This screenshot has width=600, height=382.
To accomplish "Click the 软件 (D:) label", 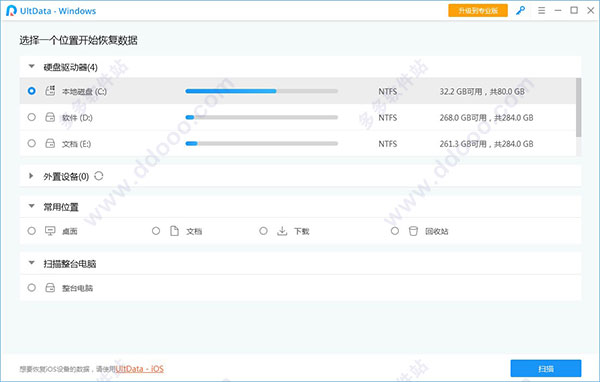I will click(x=77, y=118).
